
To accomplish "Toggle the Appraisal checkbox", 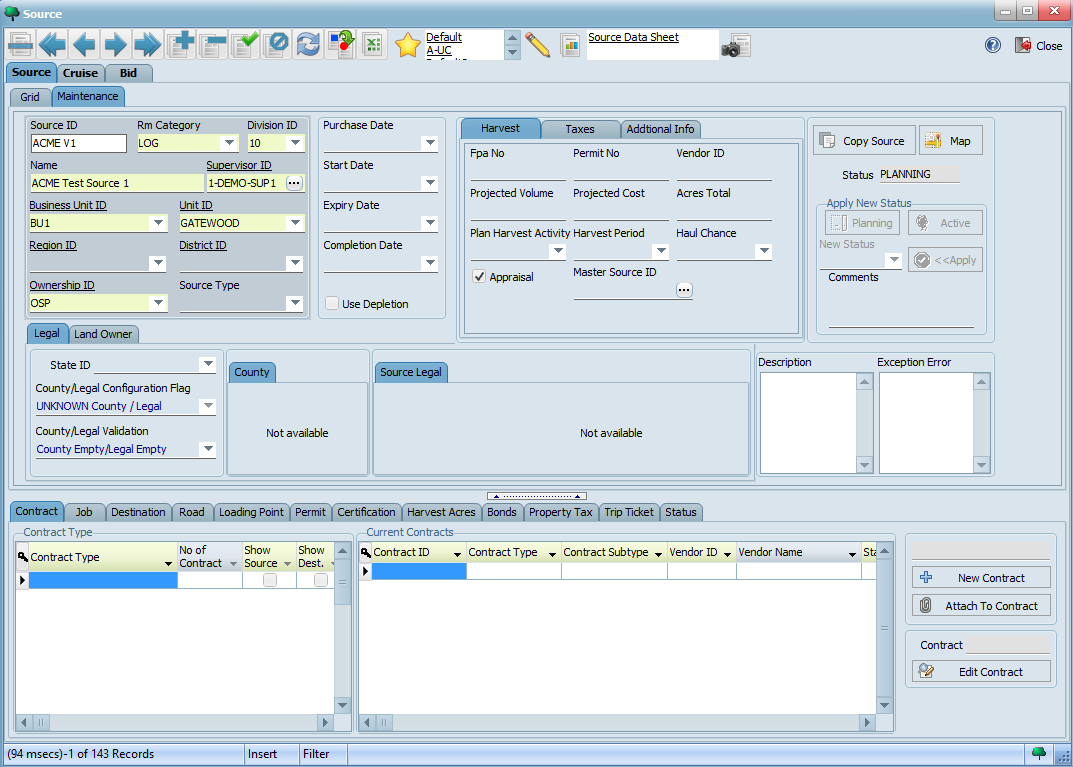I will click(x=479, y=276).
